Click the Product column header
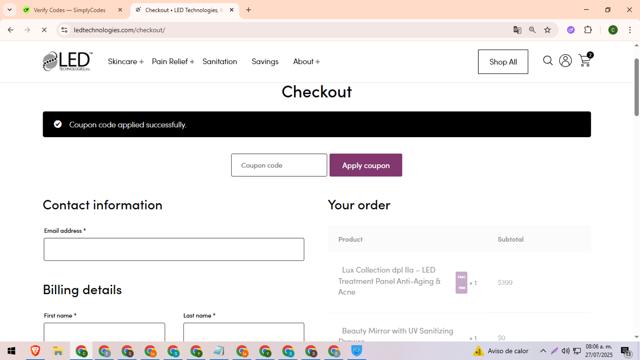 tap(350, 239)
